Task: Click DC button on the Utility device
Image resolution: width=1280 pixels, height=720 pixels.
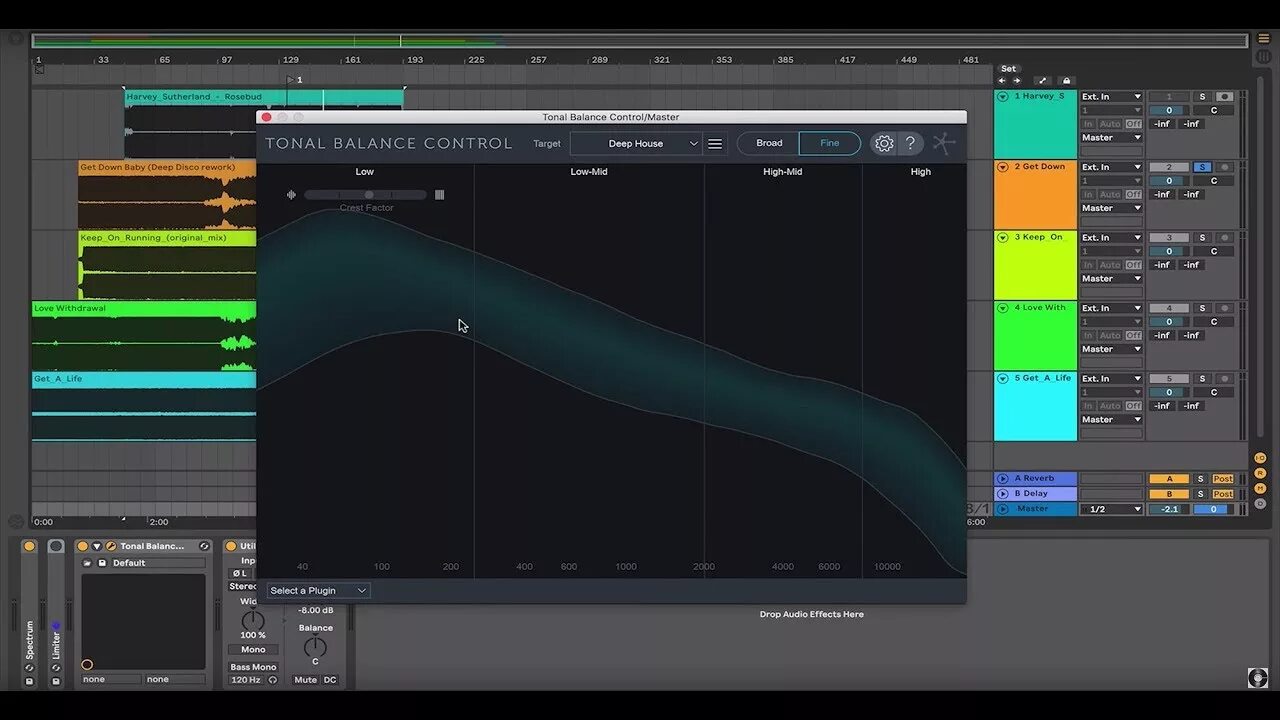Action: [330, 680]
